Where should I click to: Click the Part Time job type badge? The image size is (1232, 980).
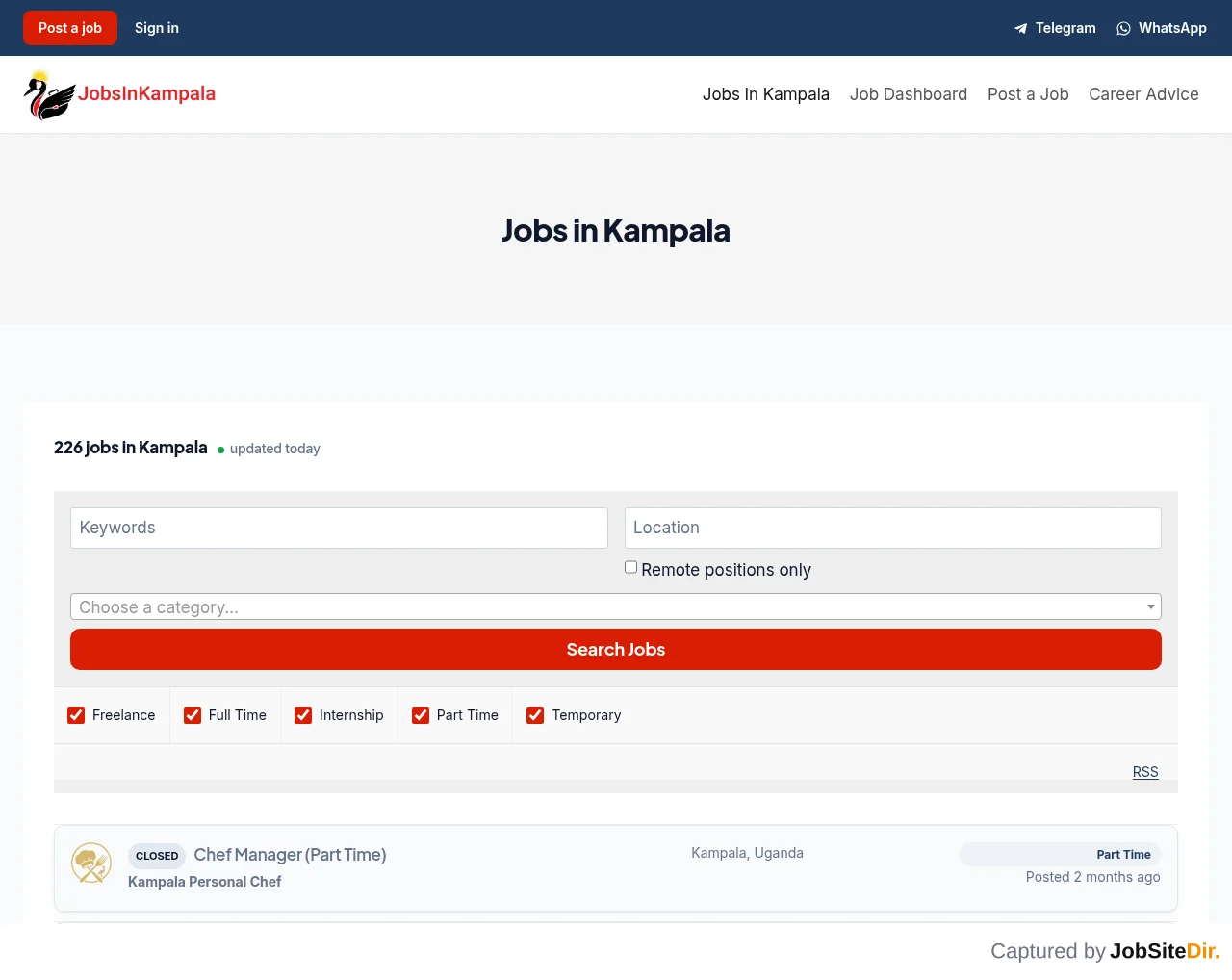click(1061, 855)
